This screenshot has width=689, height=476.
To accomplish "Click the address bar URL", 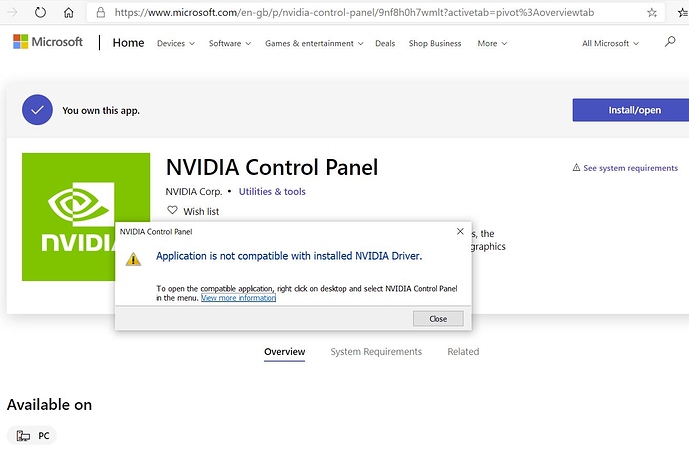I will click(x=354, y=12).
